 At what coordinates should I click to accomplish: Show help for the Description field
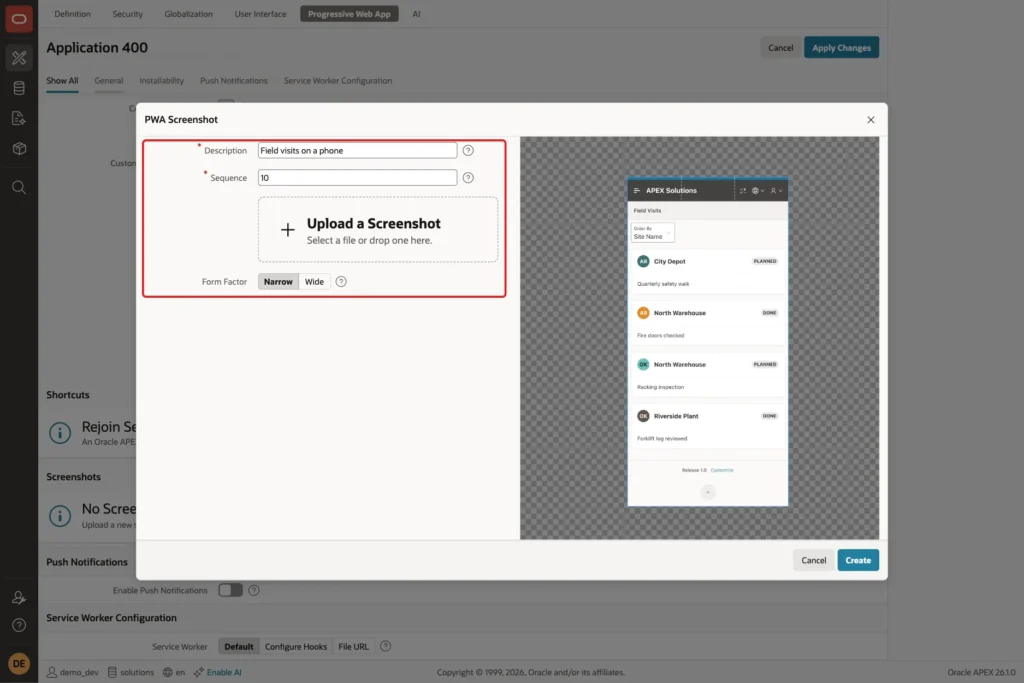tap(468, 150)
